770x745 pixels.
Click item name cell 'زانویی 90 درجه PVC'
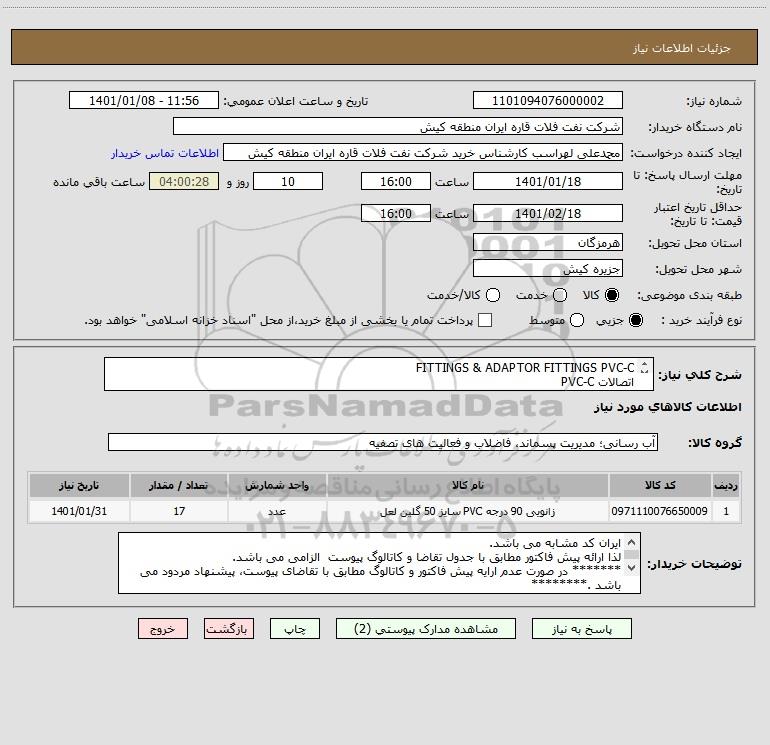coord(468,511)
